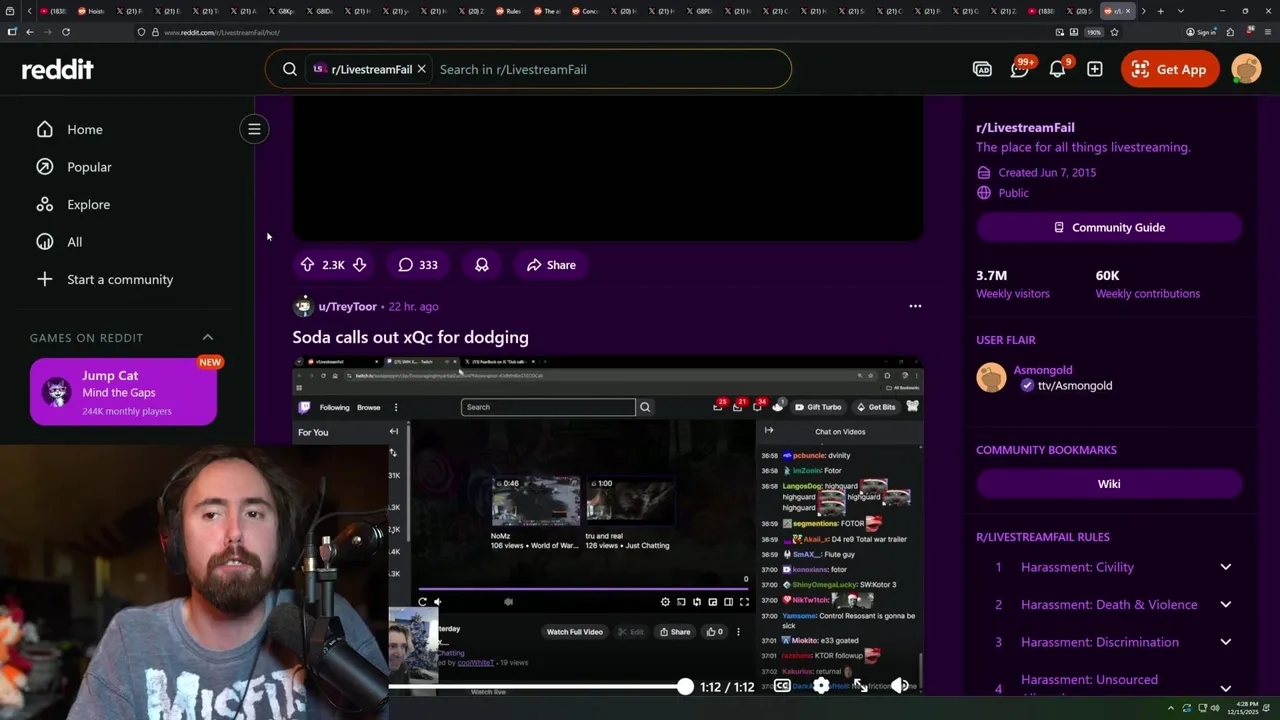Click in the Reddit search input field

(610, 69)
